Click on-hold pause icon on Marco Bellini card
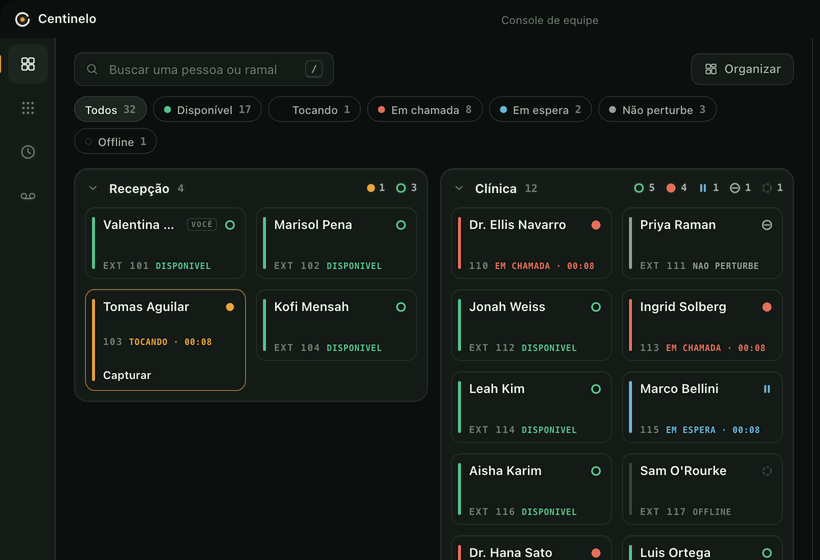Screen dimensions: 820x560 coord(767,389)
